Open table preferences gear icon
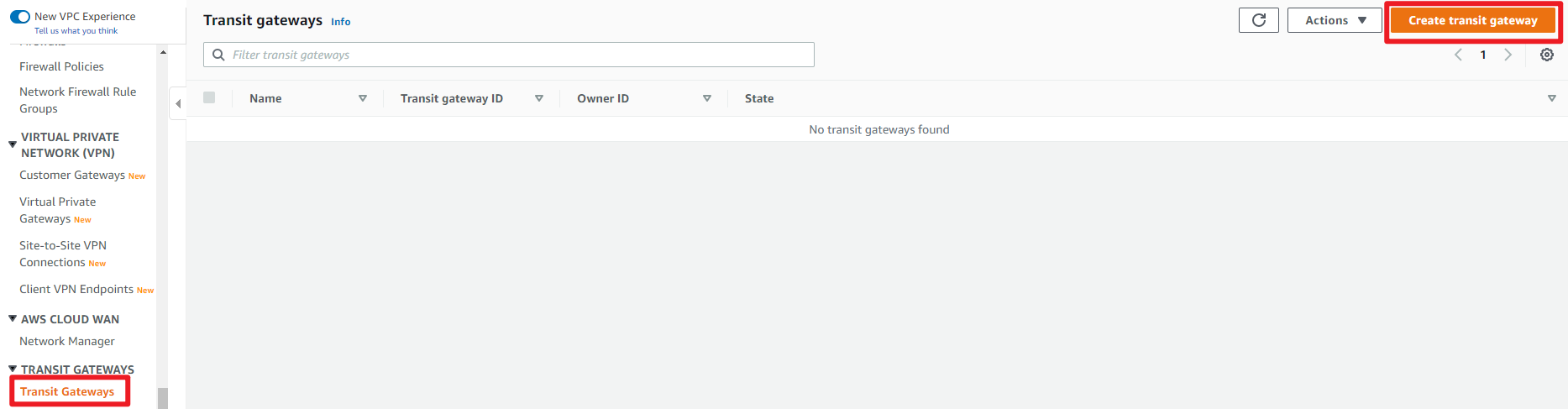 [x=1546, y=55]
